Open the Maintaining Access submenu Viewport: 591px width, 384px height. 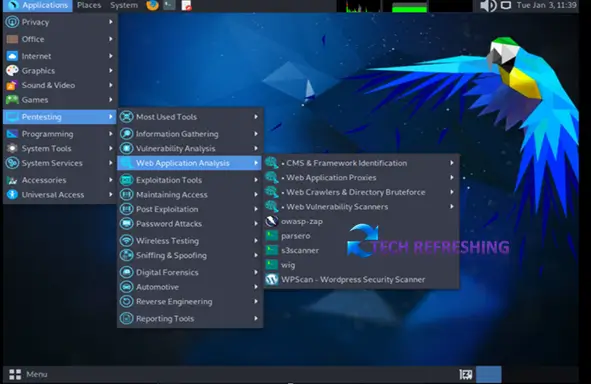pos(189,194)
